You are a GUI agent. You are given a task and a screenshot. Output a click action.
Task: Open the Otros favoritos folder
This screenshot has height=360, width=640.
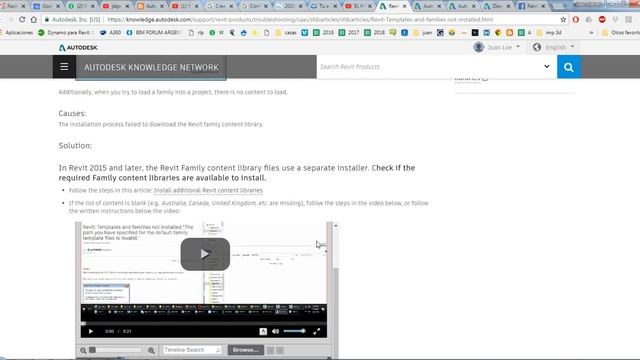pyautogui.click(x=620, y=32)
